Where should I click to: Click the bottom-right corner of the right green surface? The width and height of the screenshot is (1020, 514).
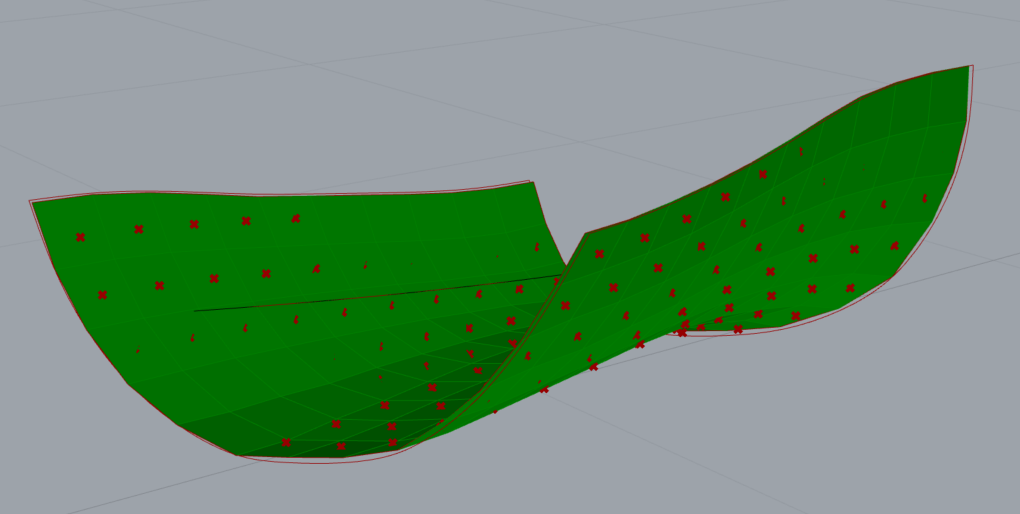click(x=893, y=275)
